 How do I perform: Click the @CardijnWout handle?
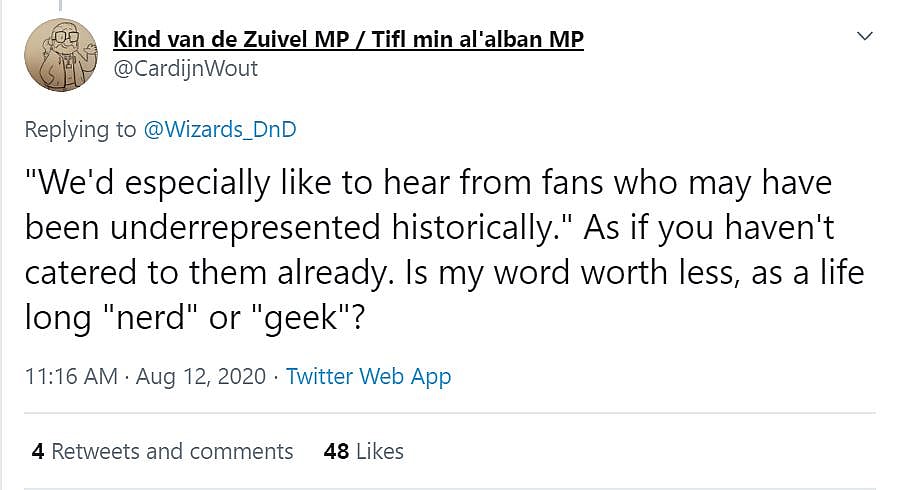click(x=185, y=68)
